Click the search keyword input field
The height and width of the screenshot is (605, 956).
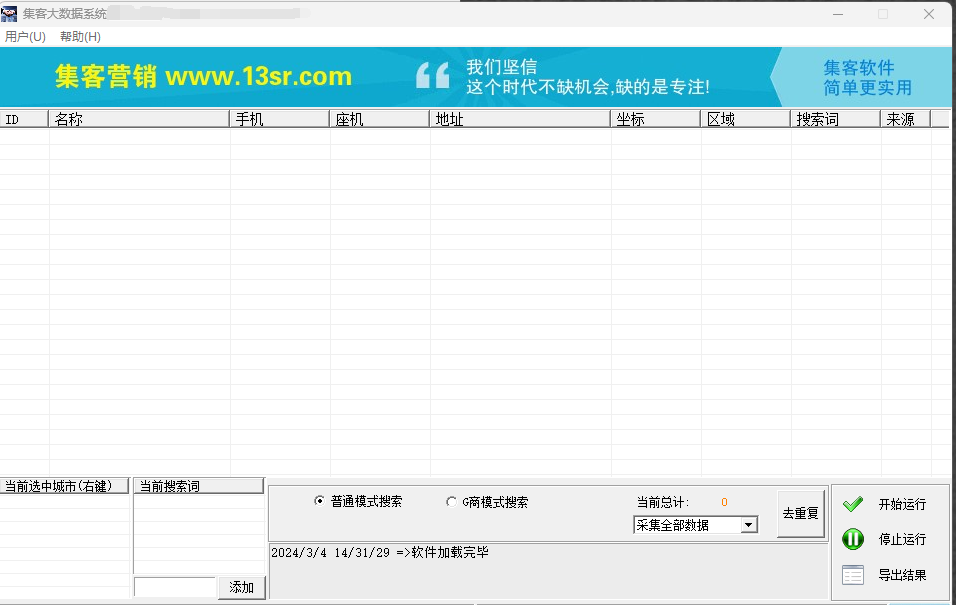(x=174, y=587)
